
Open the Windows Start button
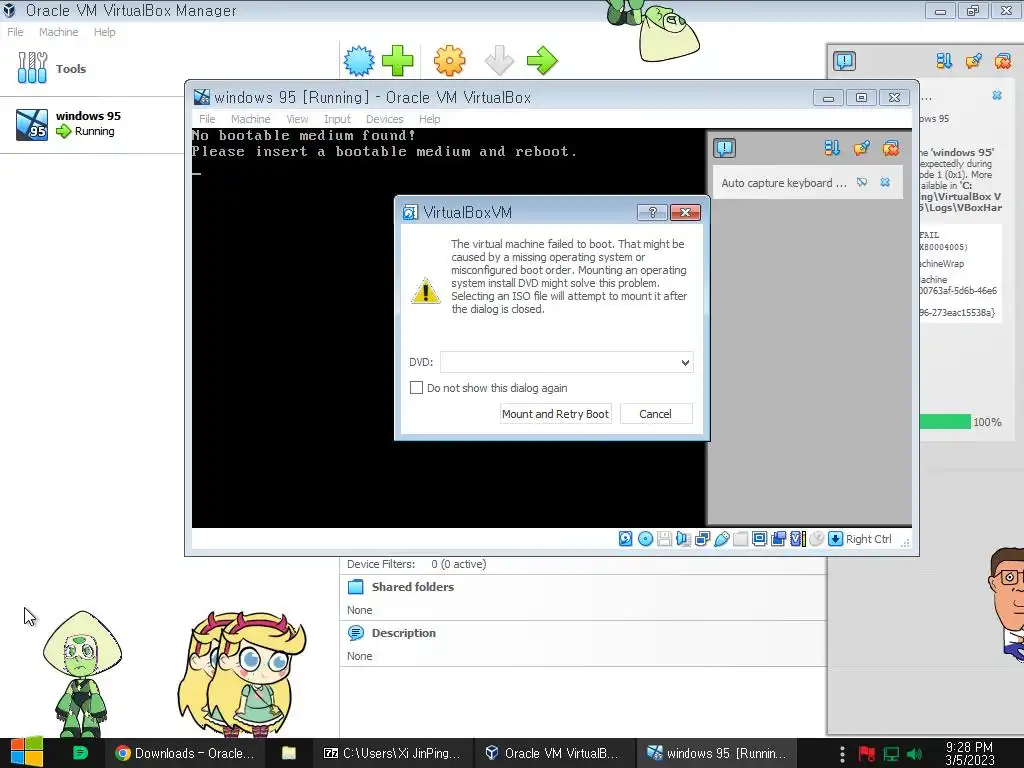(27, 752)
